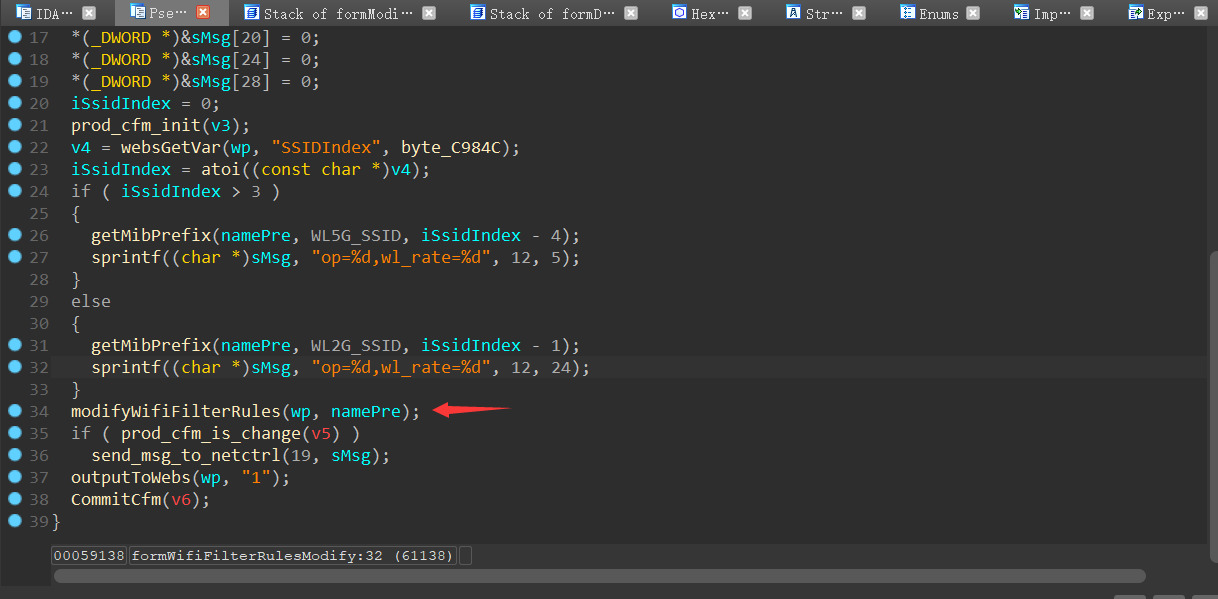Viewport: 1218px width, 599px height.
Task: Click variable v3 on line 21
Action: (x=221, y=125)
